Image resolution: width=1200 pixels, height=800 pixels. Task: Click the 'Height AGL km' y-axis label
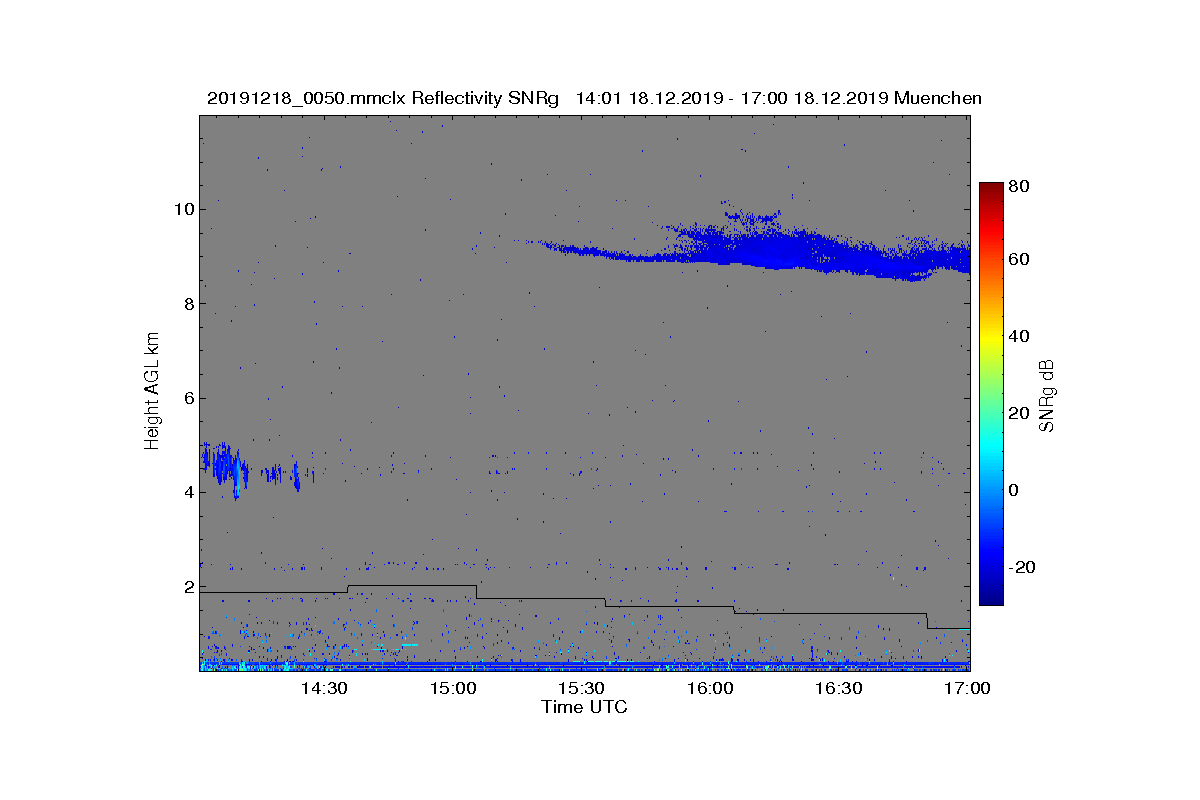coord(152,392)
